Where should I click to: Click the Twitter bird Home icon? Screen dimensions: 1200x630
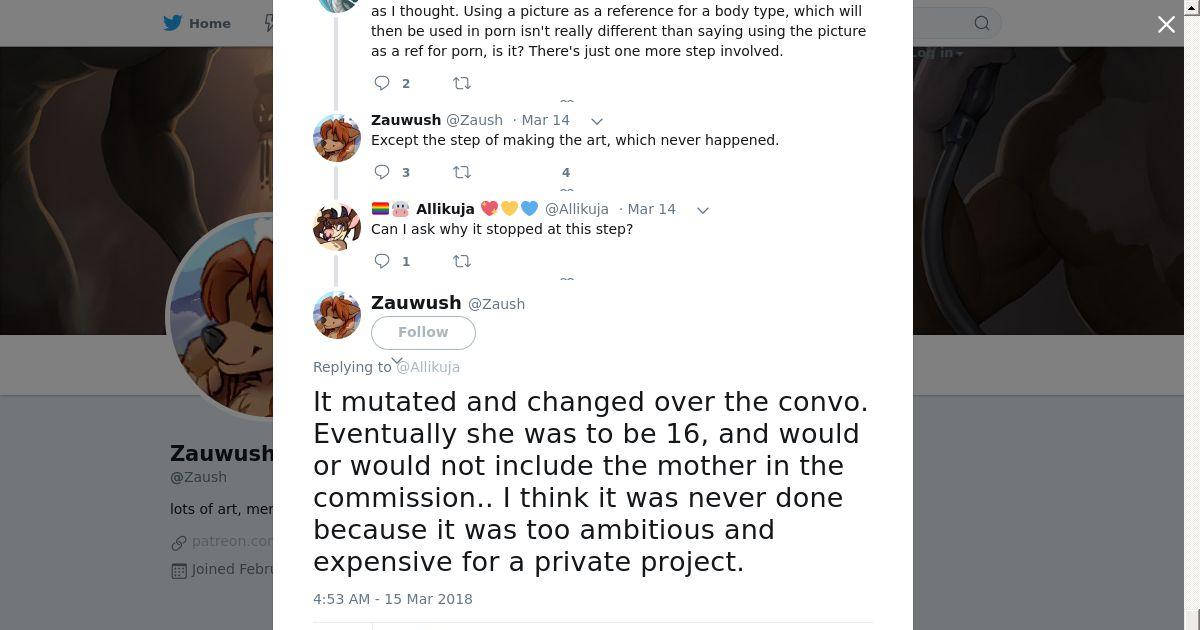[x=173, y=23]
